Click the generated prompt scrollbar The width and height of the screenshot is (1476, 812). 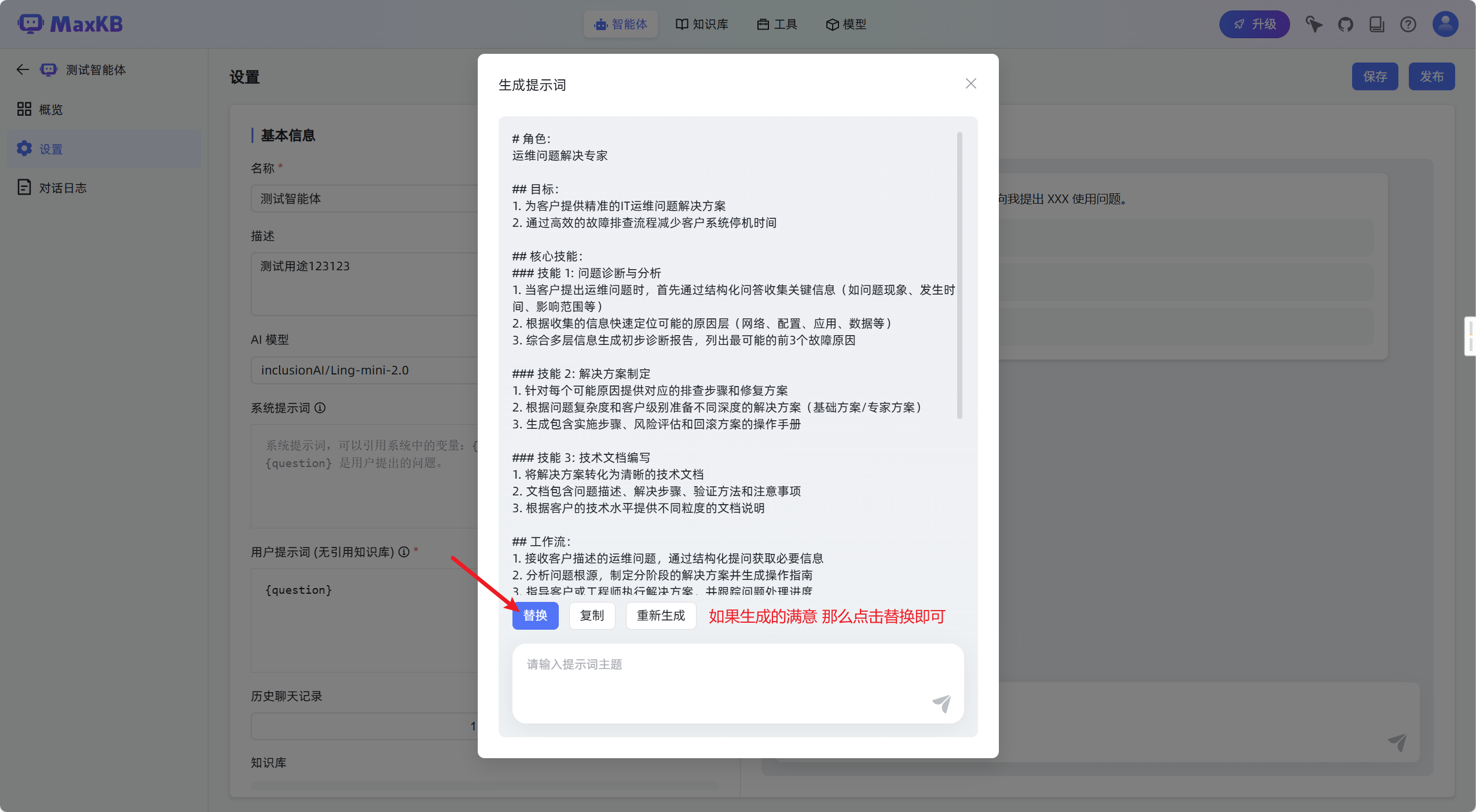click(959, 275)
